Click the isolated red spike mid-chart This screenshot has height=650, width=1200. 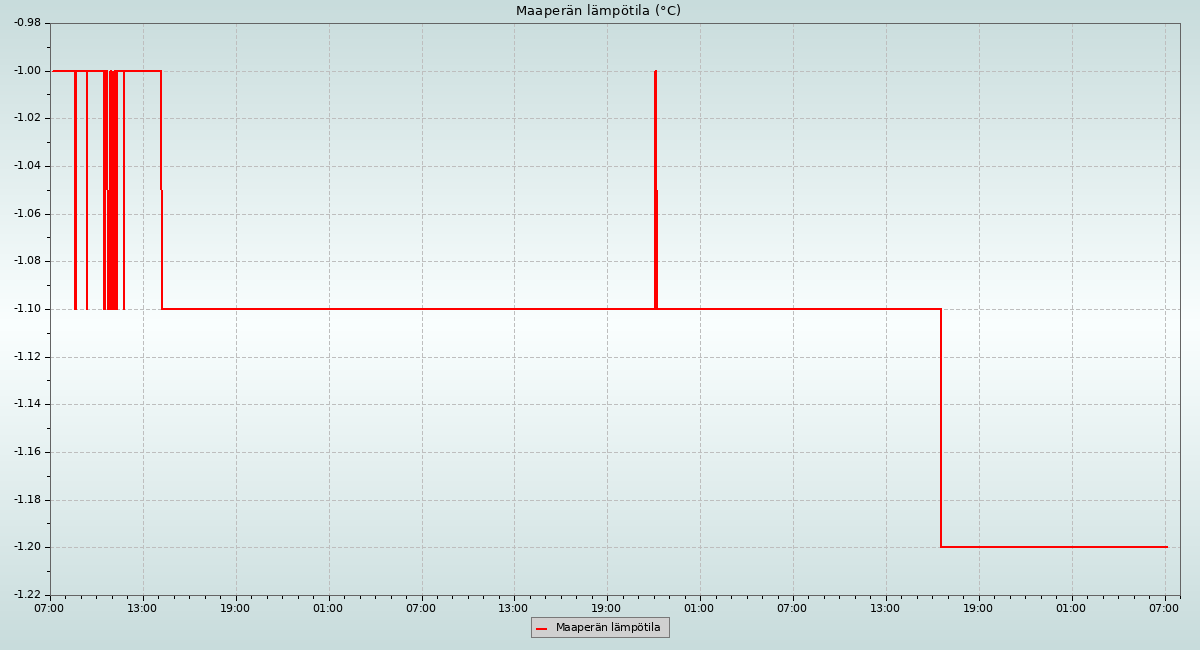click(x=655, y=190)
